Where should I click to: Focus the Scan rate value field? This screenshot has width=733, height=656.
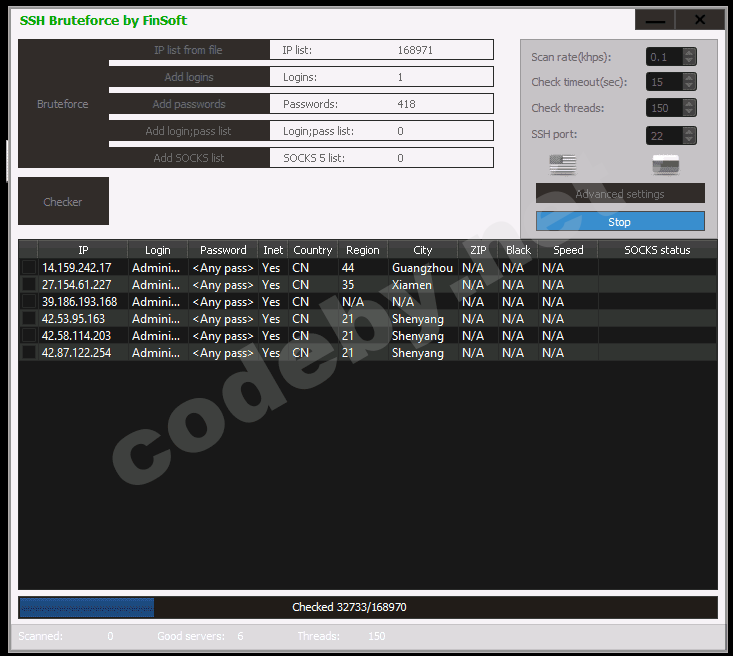click(664, 57)
